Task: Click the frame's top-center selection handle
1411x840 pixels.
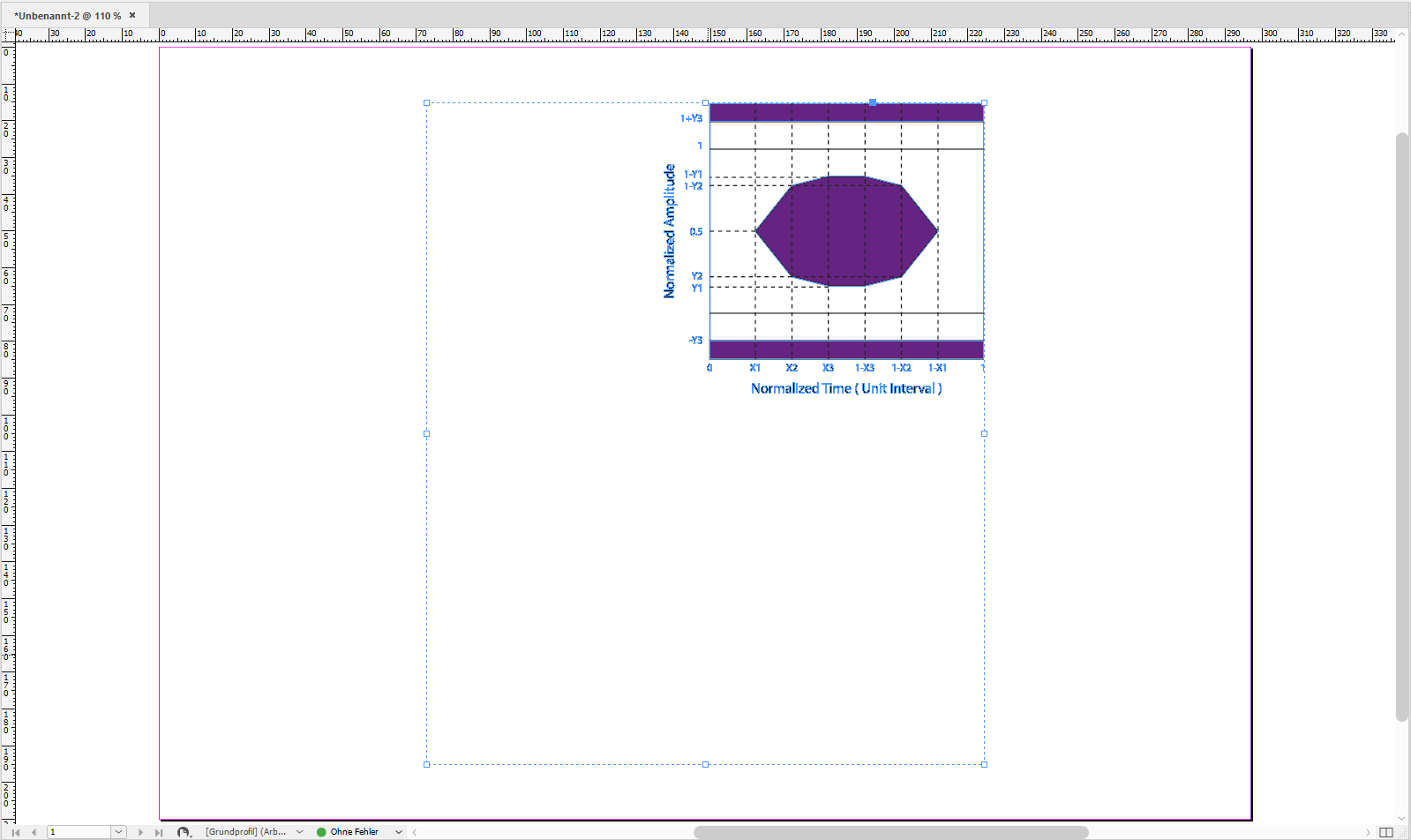Action: [x=705, y=103]
